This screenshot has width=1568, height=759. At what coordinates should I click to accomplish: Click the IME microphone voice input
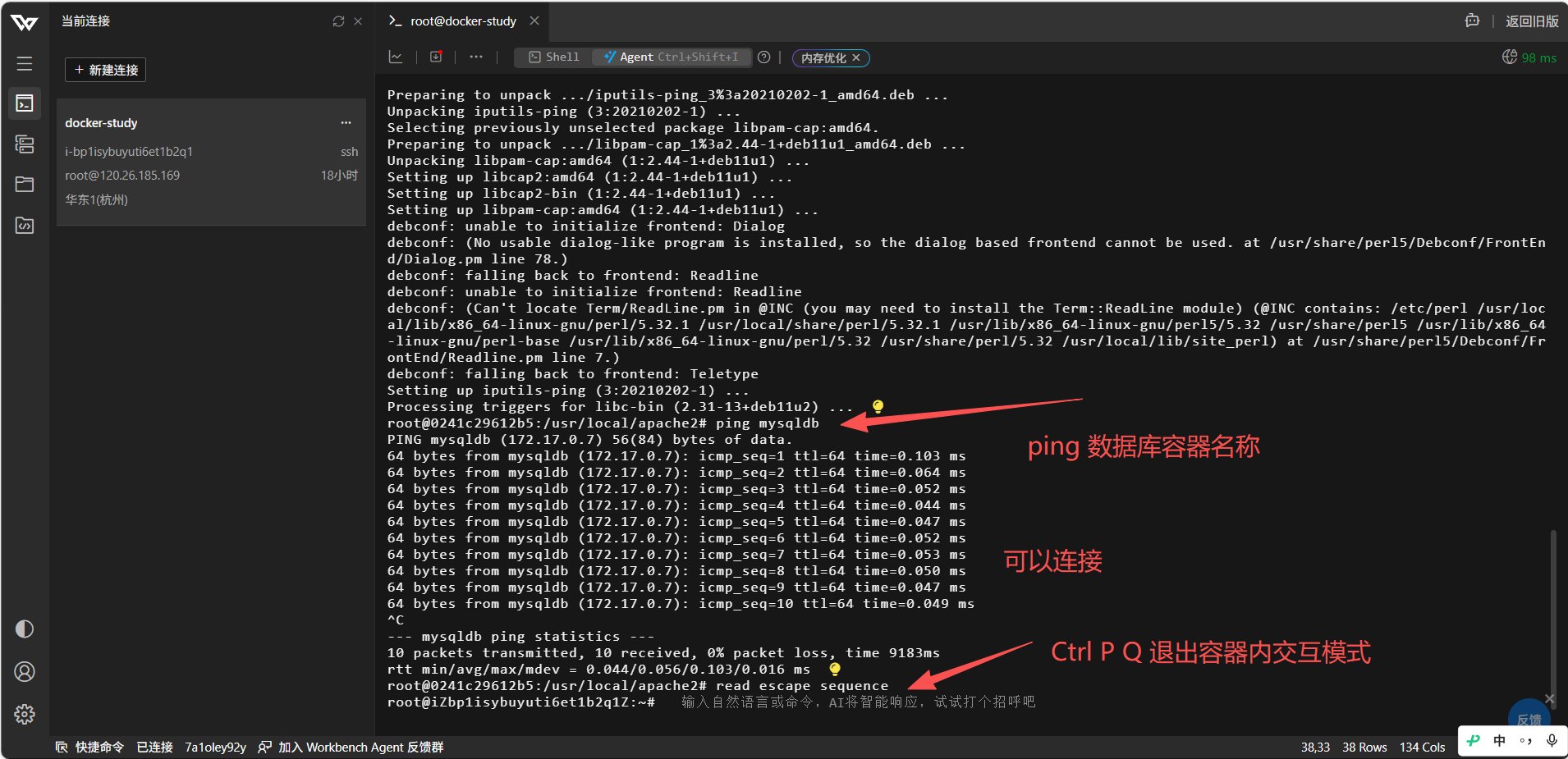tap(1552, 740)
